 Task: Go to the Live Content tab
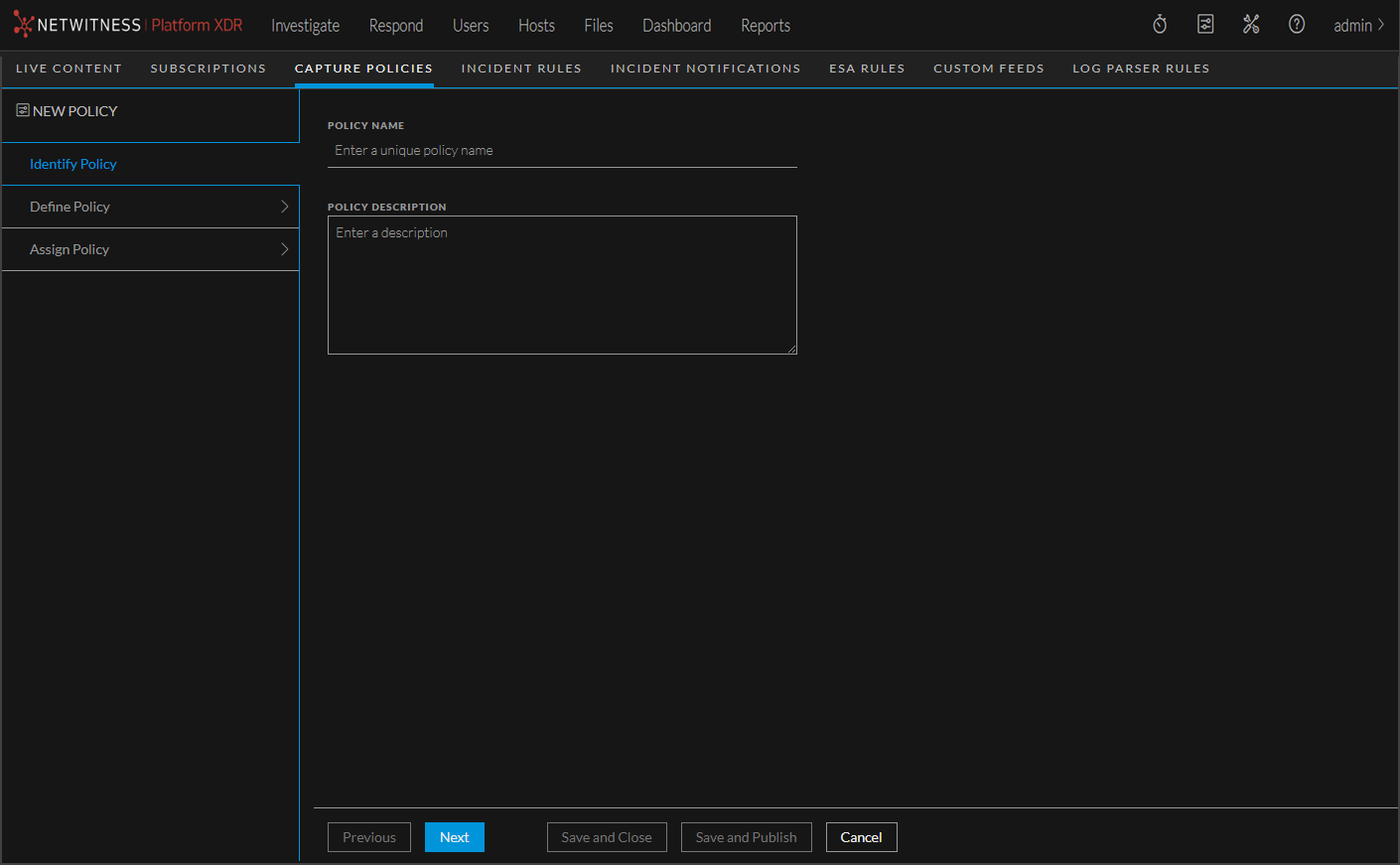[69, 69]
